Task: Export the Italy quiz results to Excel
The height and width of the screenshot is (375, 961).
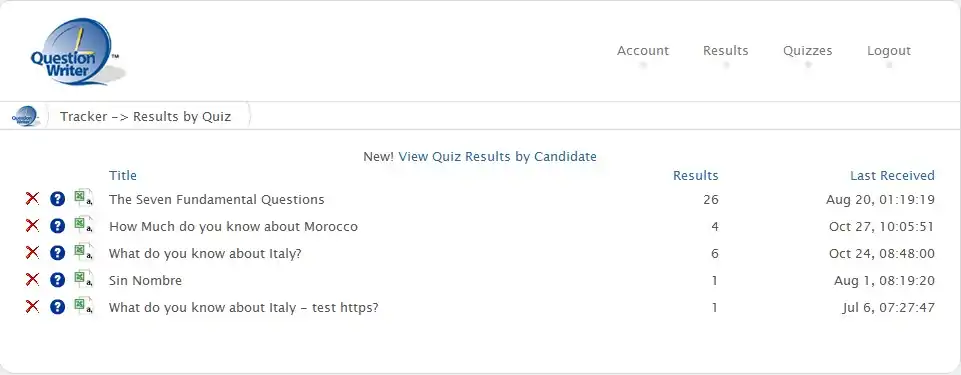Action: pos(83,252)
